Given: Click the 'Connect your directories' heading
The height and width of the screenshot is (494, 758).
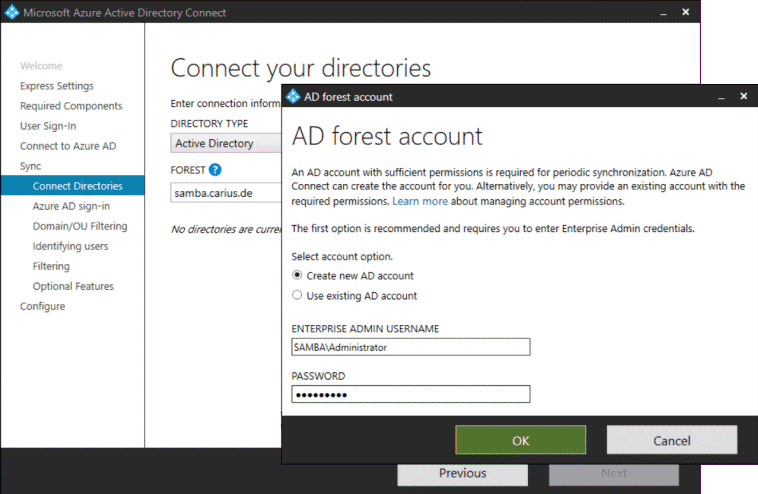Looking at the screenshot, I should (301, 68).
